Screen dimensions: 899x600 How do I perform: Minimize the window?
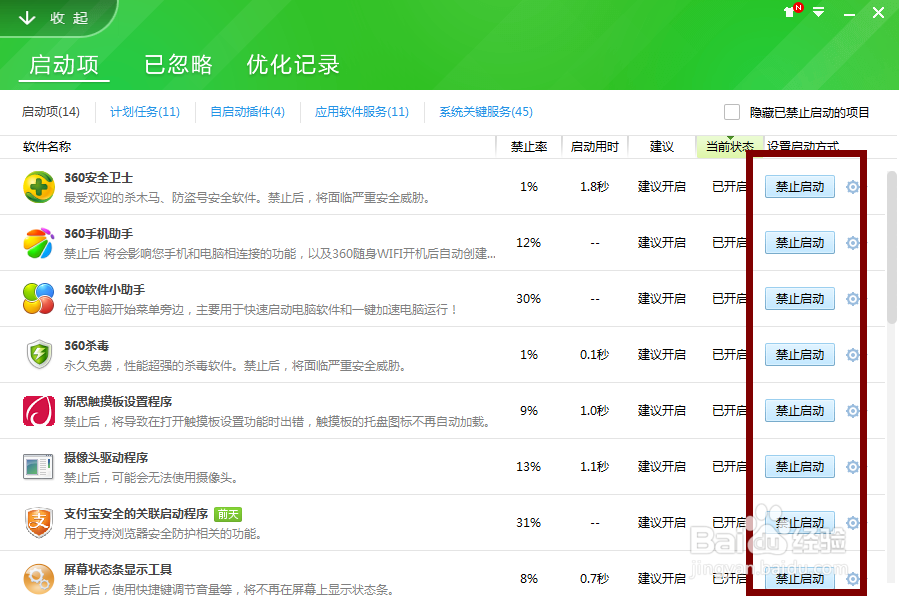coord(849,14)
